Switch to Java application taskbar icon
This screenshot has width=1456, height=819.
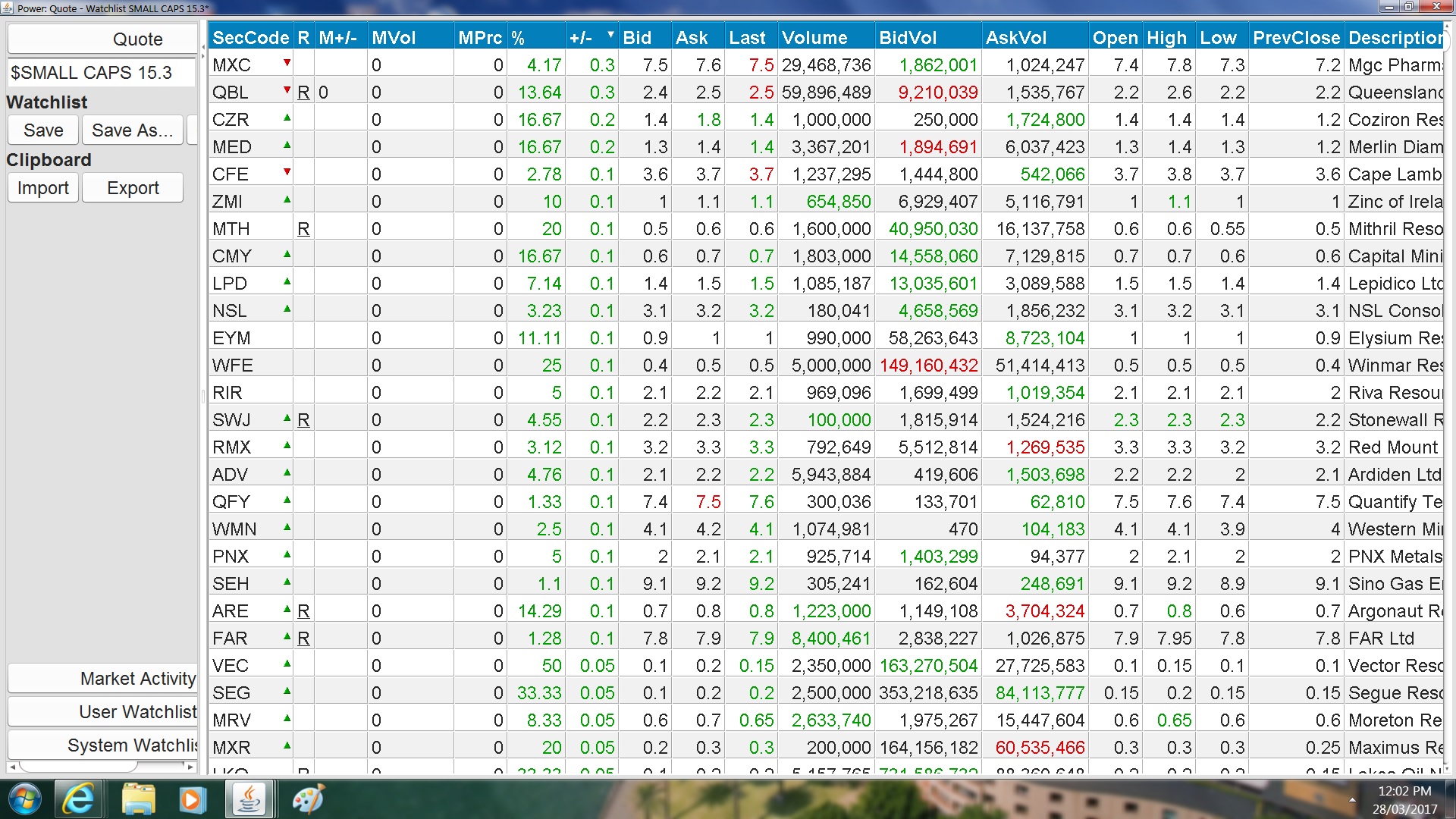250,799
